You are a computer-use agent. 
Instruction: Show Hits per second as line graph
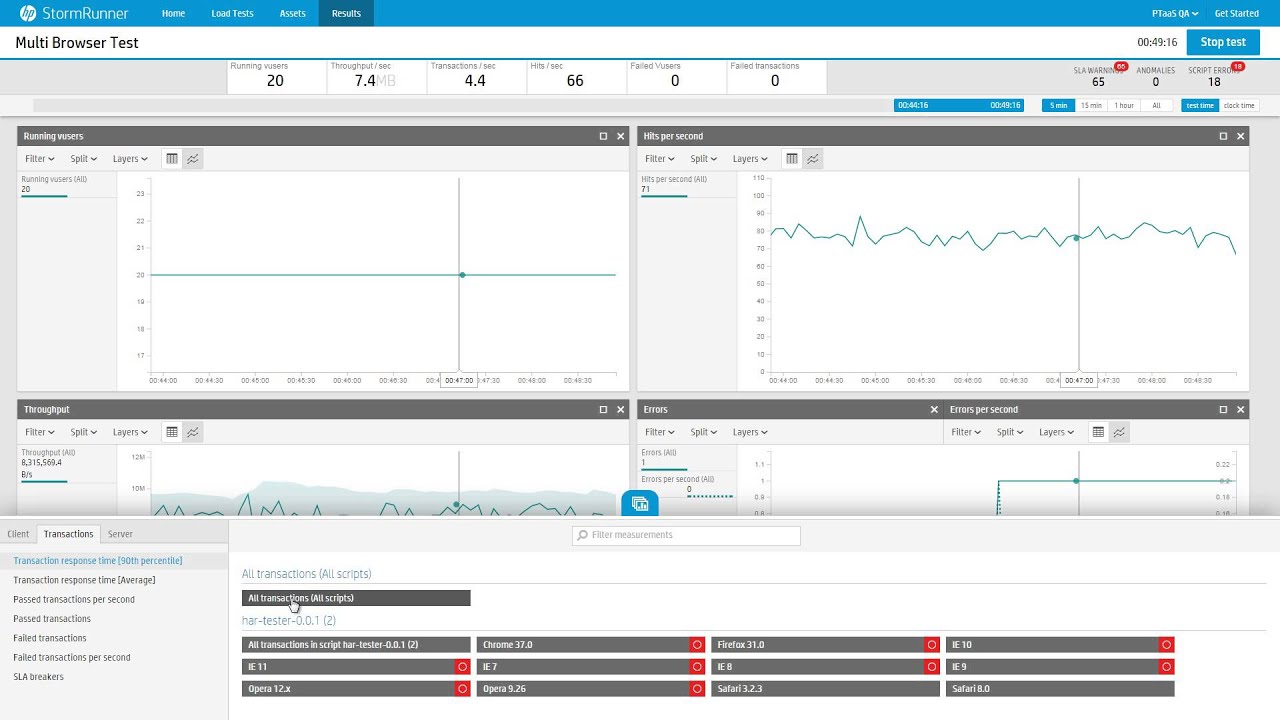pyautogui.click(x=813, y=158)
